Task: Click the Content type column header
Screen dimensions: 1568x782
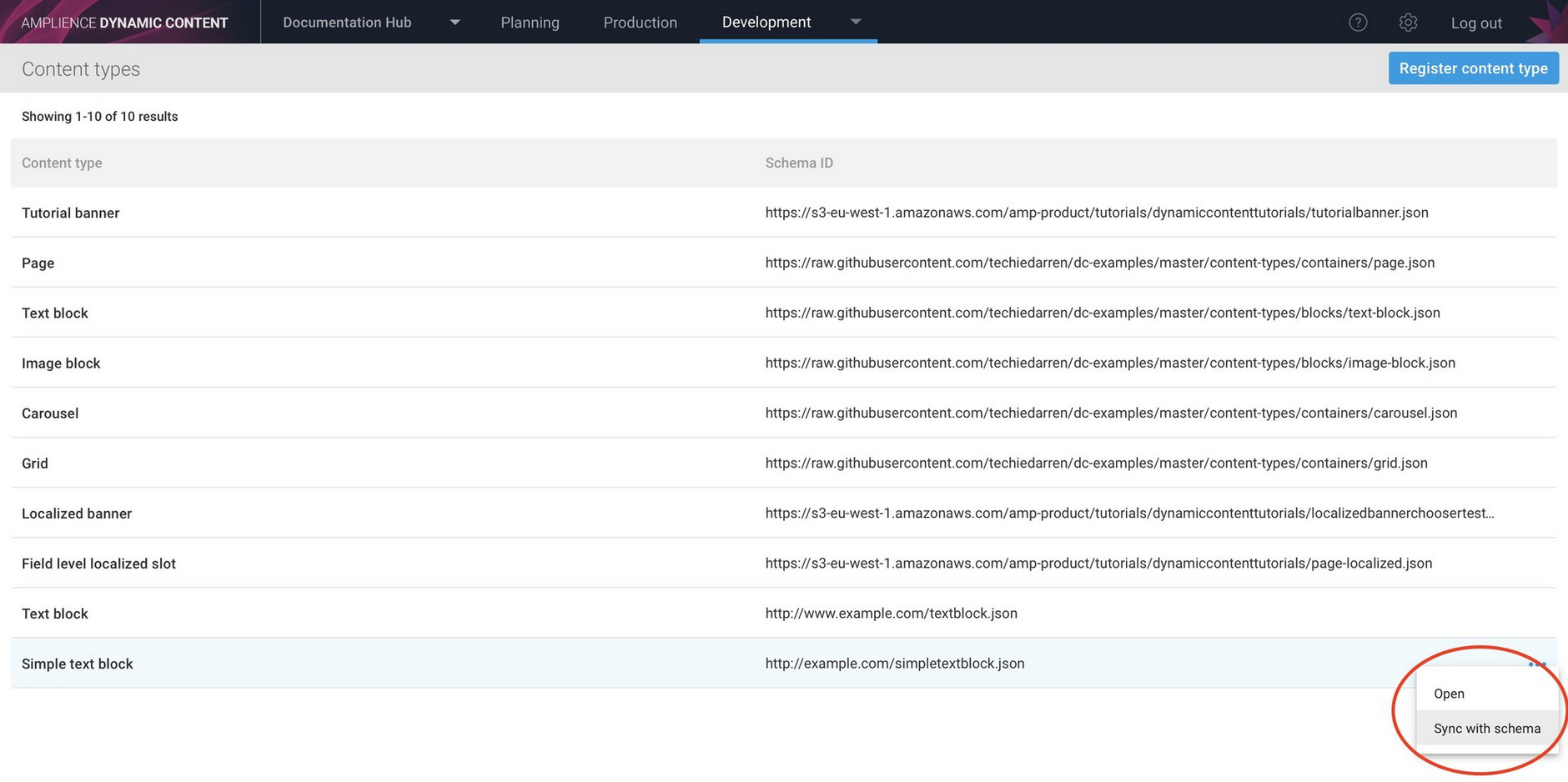Action: point(62,163)
